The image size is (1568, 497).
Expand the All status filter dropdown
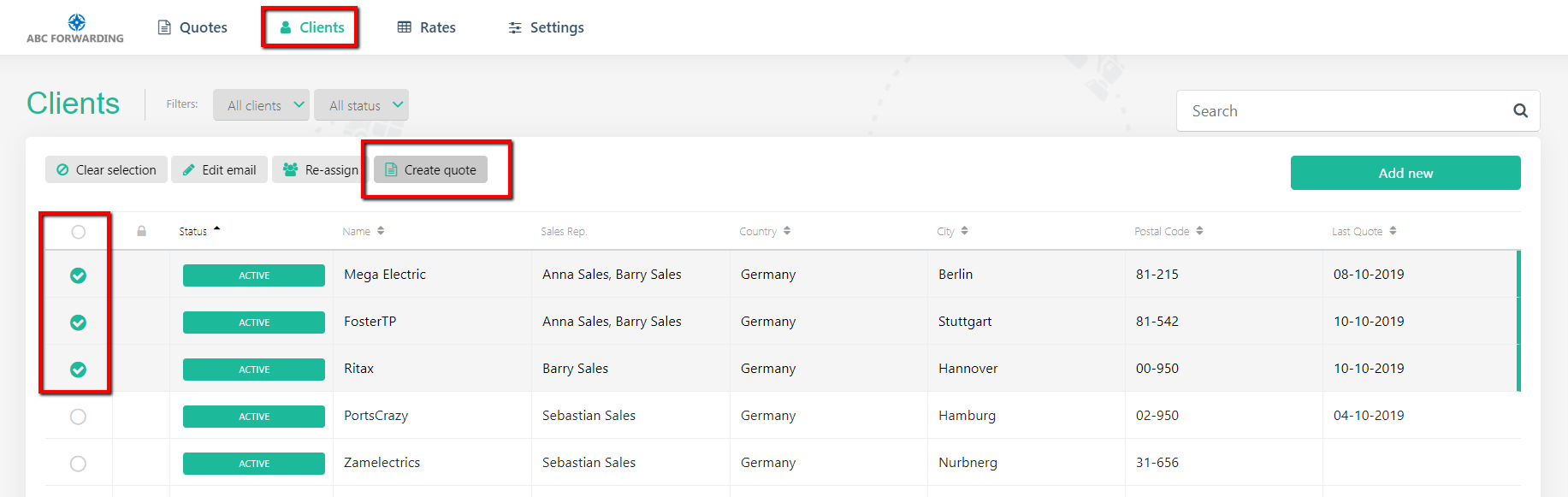click(x=361, y=105)
